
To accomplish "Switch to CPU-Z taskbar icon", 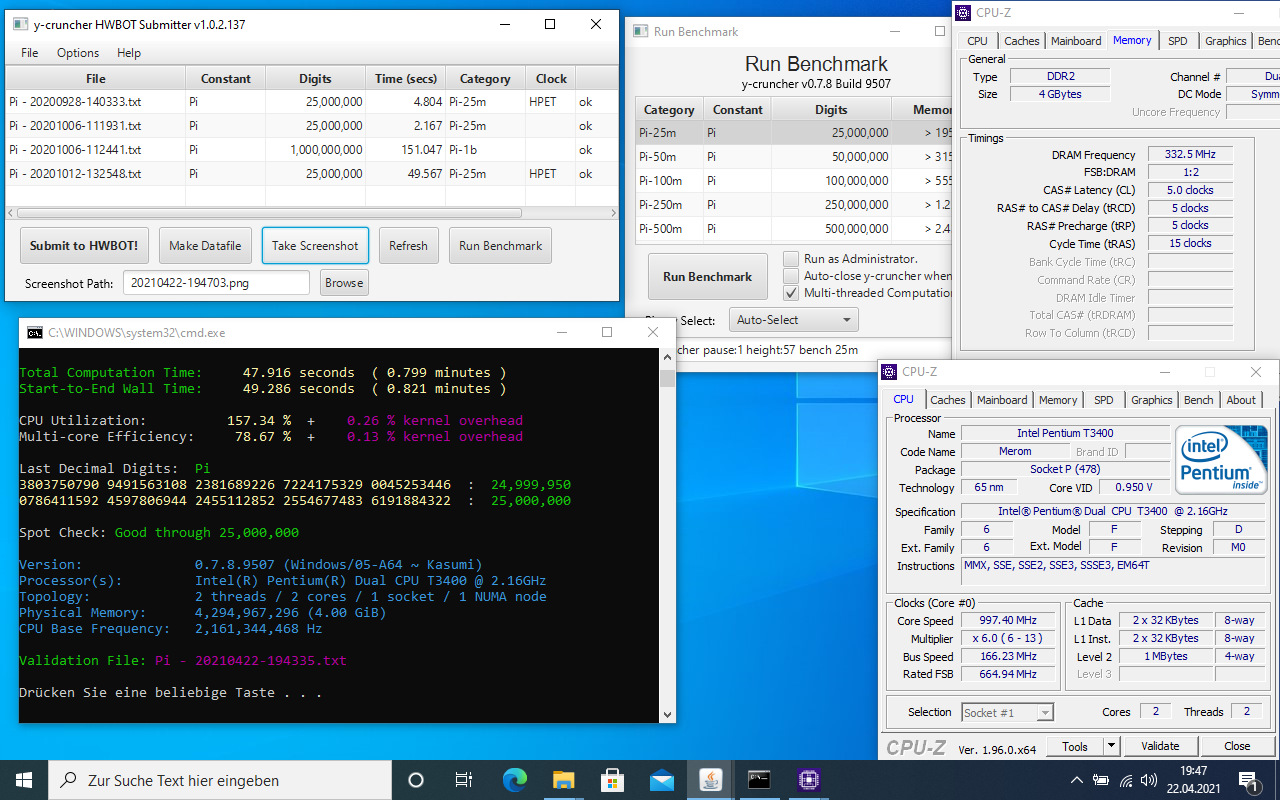I will (808, 780).
